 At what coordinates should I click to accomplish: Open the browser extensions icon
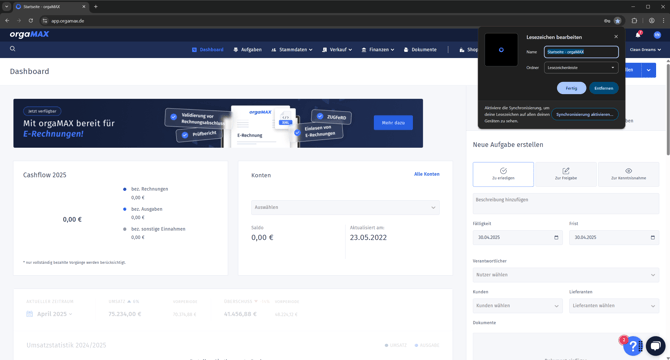click(x=634, y=20)
